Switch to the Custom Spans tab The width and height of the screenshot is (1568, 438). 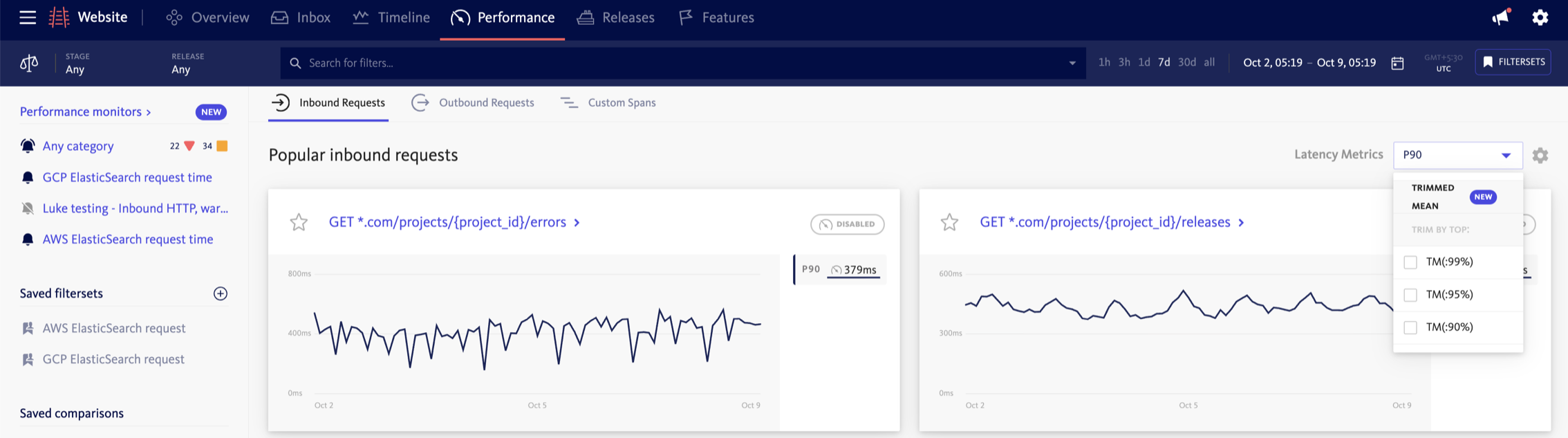[608, 102]
